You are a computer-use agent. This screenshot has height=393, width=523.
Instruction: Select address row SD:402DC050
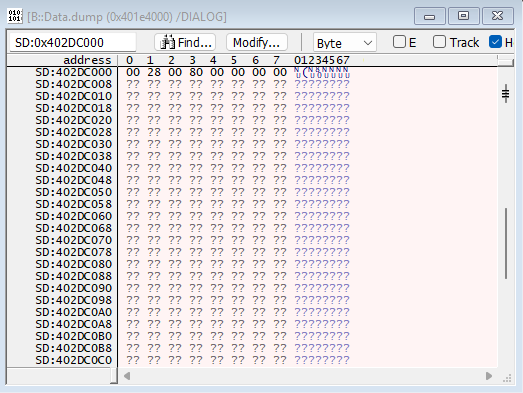74,192
